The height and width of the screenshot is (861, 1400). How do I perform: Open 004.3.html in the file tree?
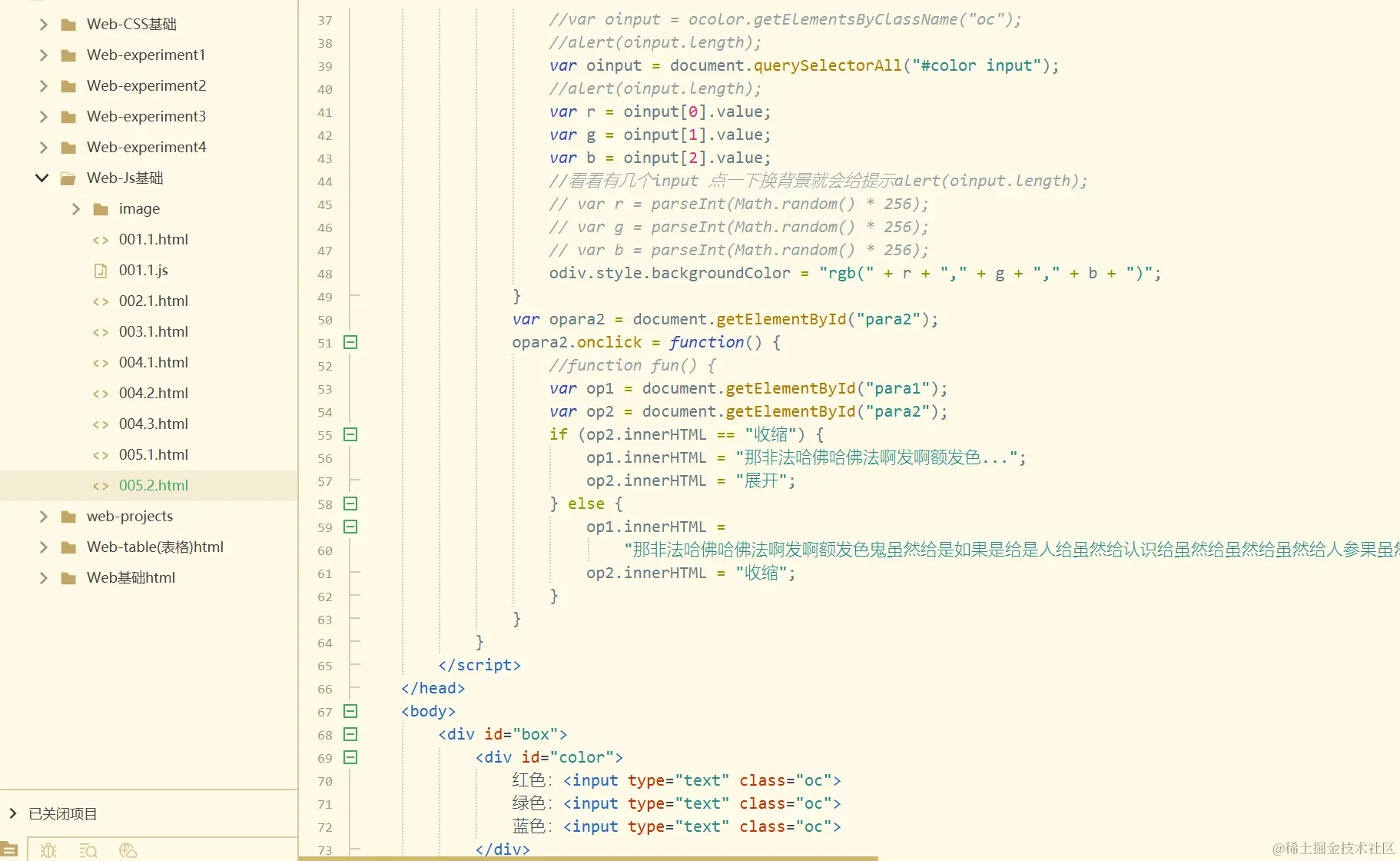[154, 424]
